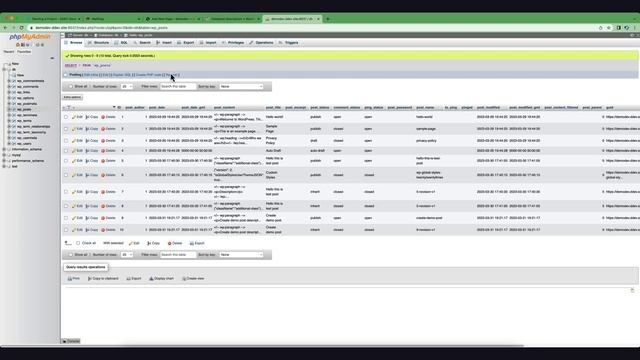Toggle the Show all checkbox above the table
640x360 pixels.
coord(71,87)
